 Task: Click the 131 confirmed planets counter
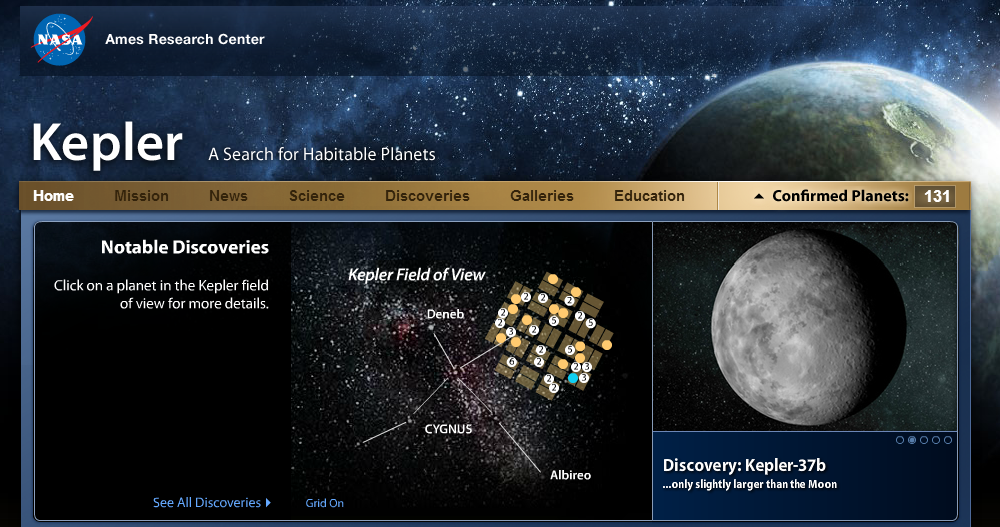(x=936, y=196)
